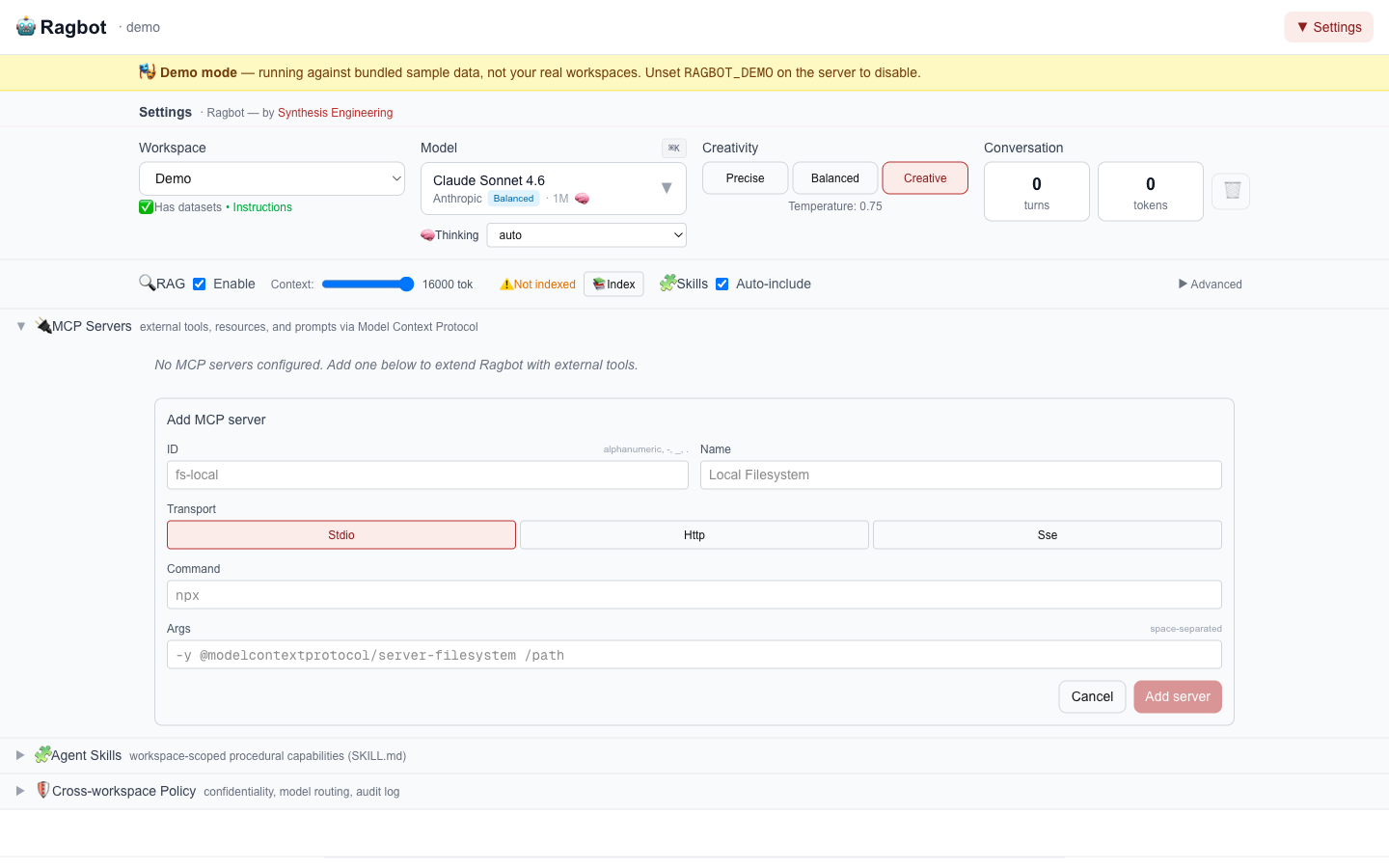This screenshot has width=1389, height=868.
Task: Collapse the MCP Servers section
Action: [21, 326]
